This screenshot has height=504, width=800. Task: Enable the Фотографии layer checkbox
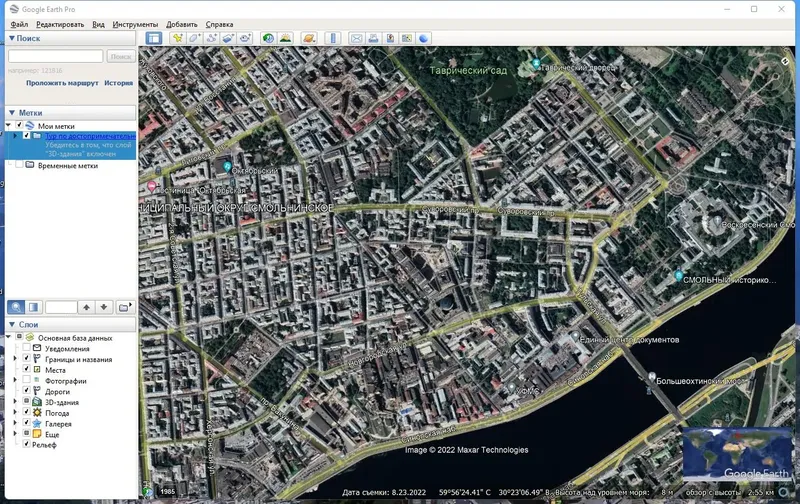(x=27, y=381)
